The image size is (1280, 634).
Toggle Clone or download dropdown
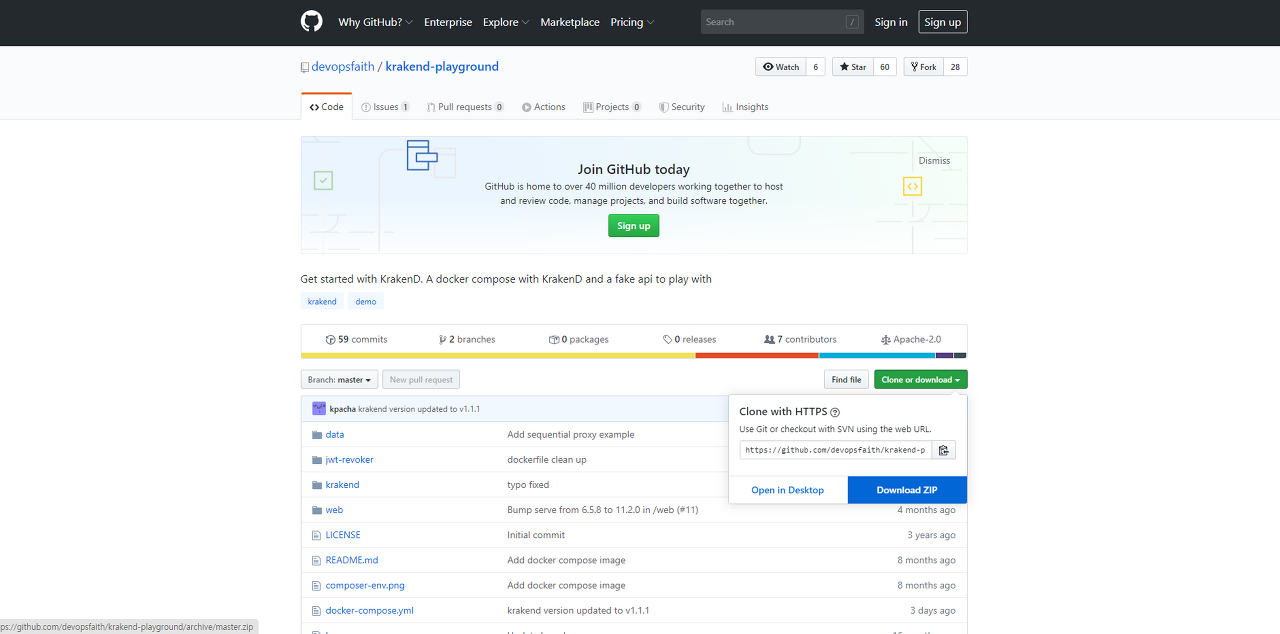pyautogui.click(x=921, y=380)
